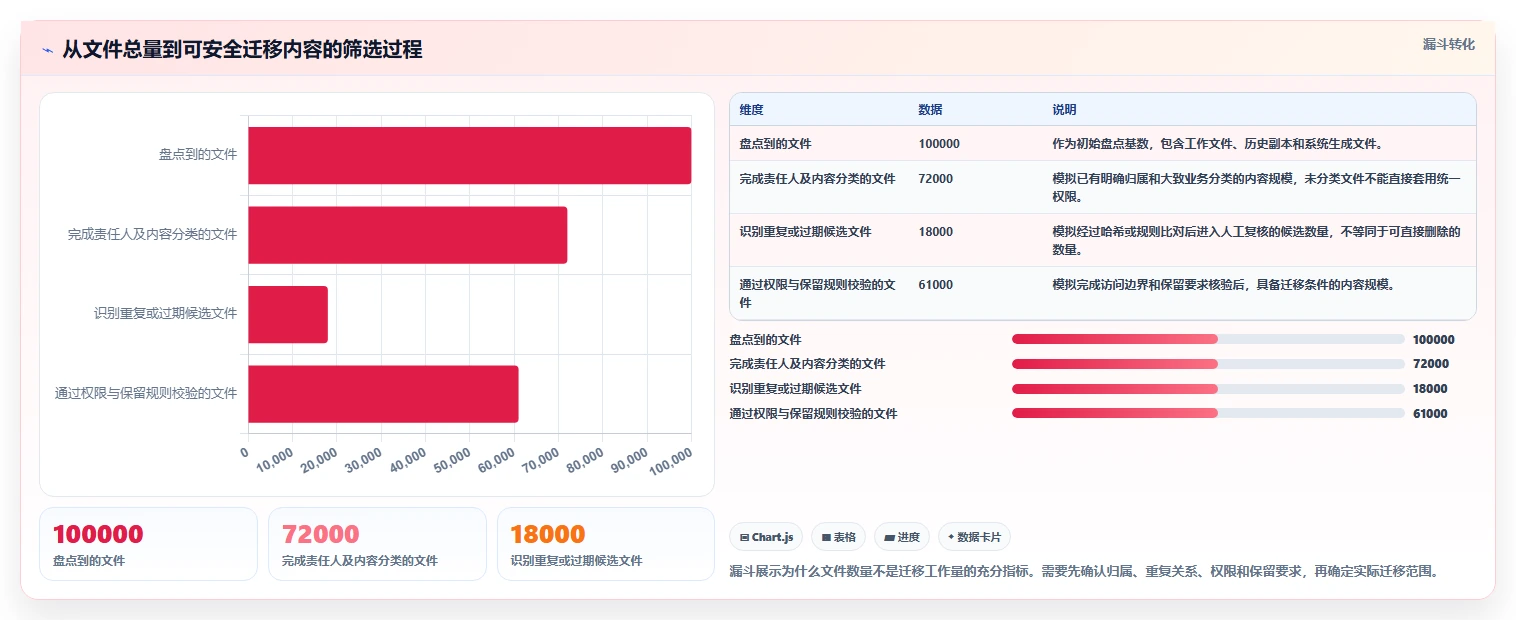Select the Chart.js chip
The width and height of the screenshot is (1516, 620).
(x=766, y=537)
